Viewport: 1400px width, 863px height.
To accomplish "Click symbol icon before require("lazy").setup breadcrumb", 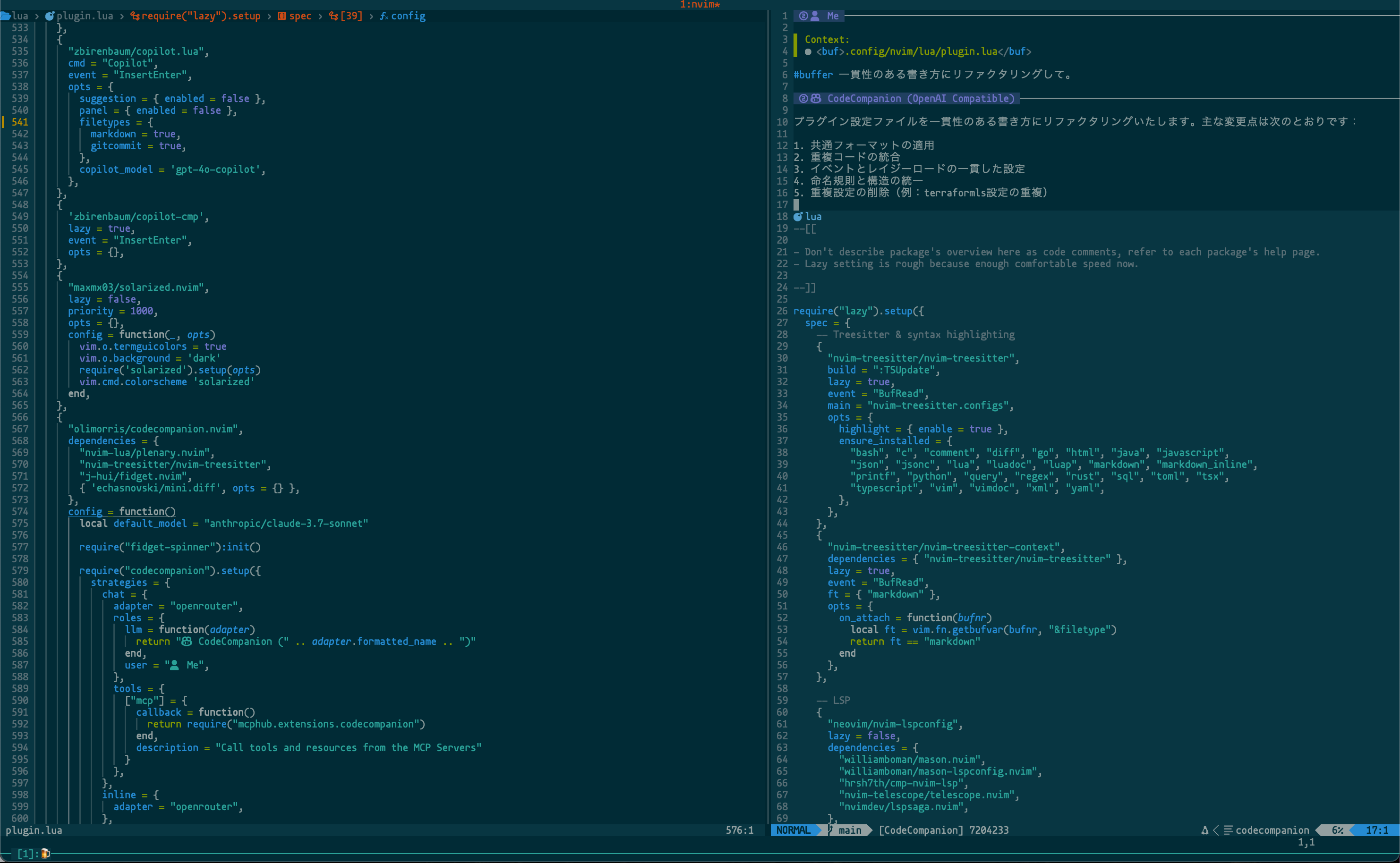I will coord(137,16).
